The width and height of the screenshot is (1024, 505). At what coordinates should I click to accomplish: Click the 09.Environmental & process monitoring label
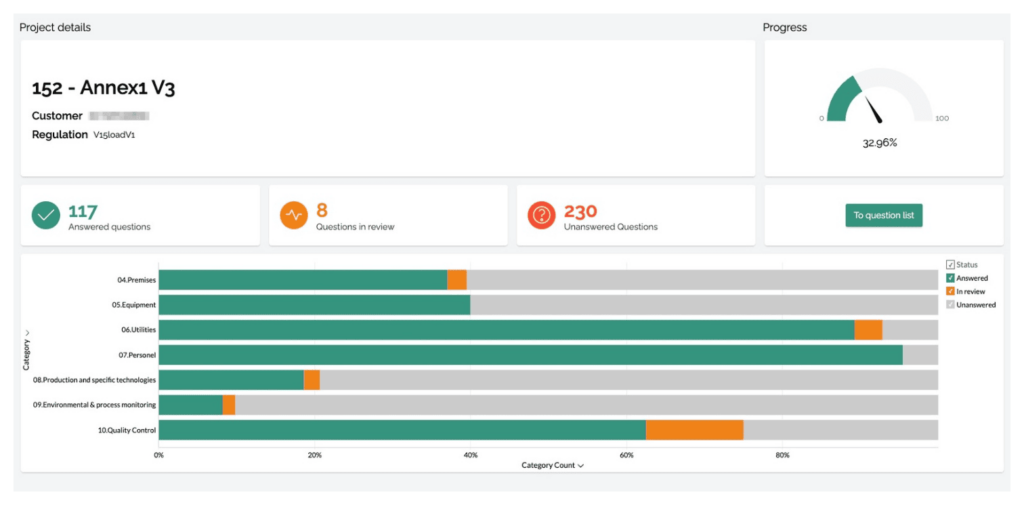coord(95,404)
